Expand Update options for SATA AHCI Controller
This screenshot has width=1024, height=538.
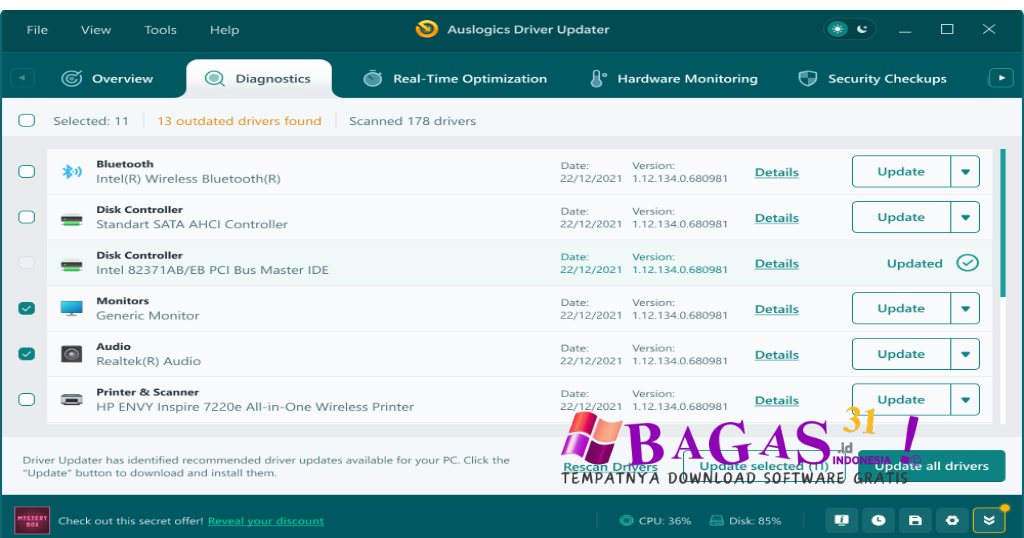click(x=965, y=217)
